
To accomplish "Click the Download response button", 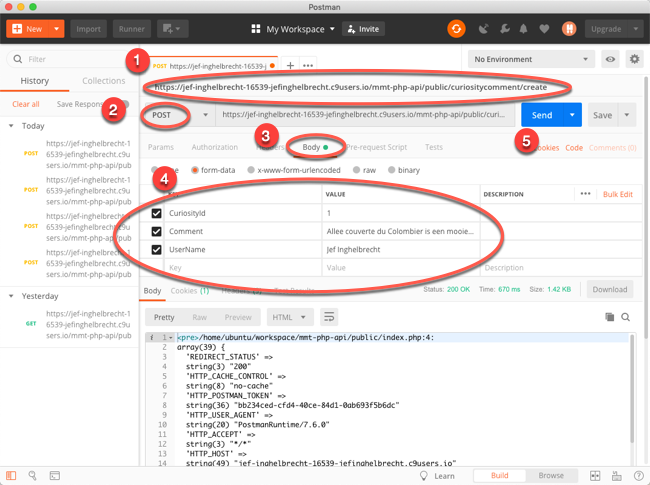I will [x=609, y=289].
